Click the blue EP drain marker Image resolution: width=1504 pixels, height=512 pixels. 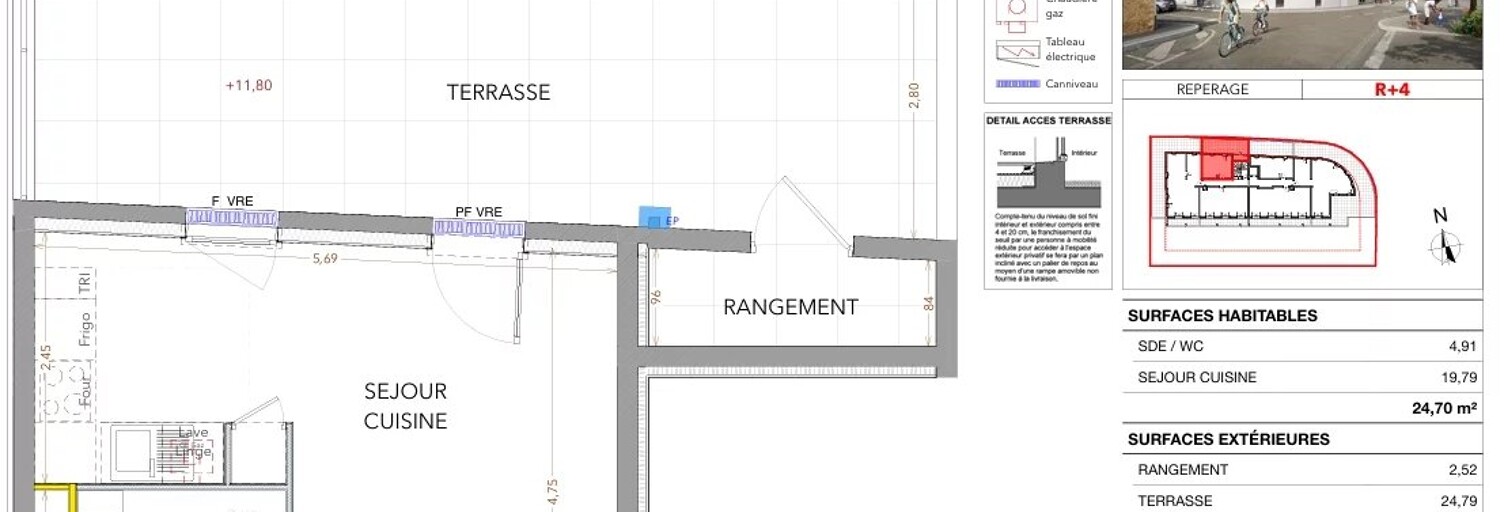pos(653,218)
